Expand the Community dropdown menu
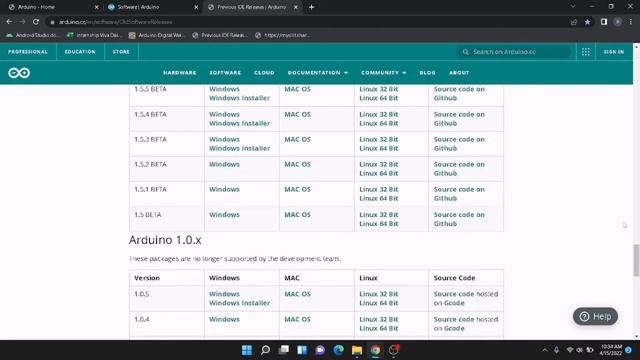This screenshot has width=640, height=360. point(383,73)
